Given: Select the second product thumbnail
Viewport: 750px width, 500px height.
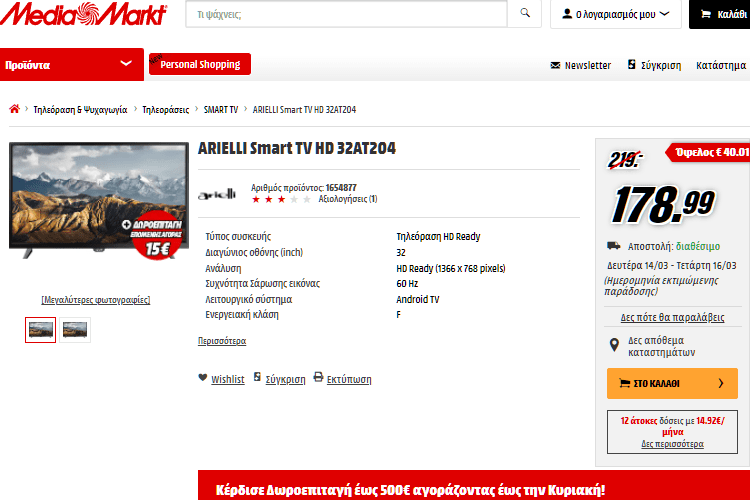Looking at the screenshot, I should (75, 330).
